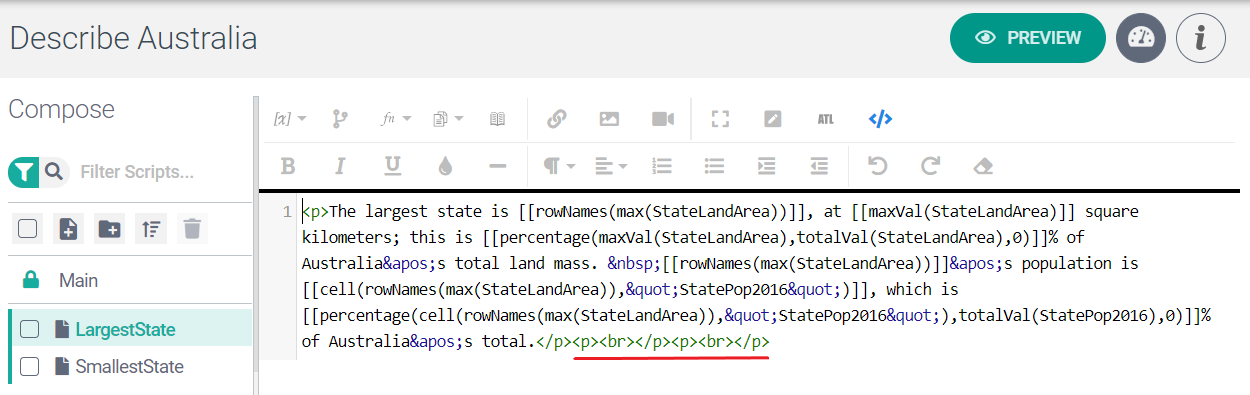Select the Main script
The image size is (1250, 395).
click(x=130, y=281)
